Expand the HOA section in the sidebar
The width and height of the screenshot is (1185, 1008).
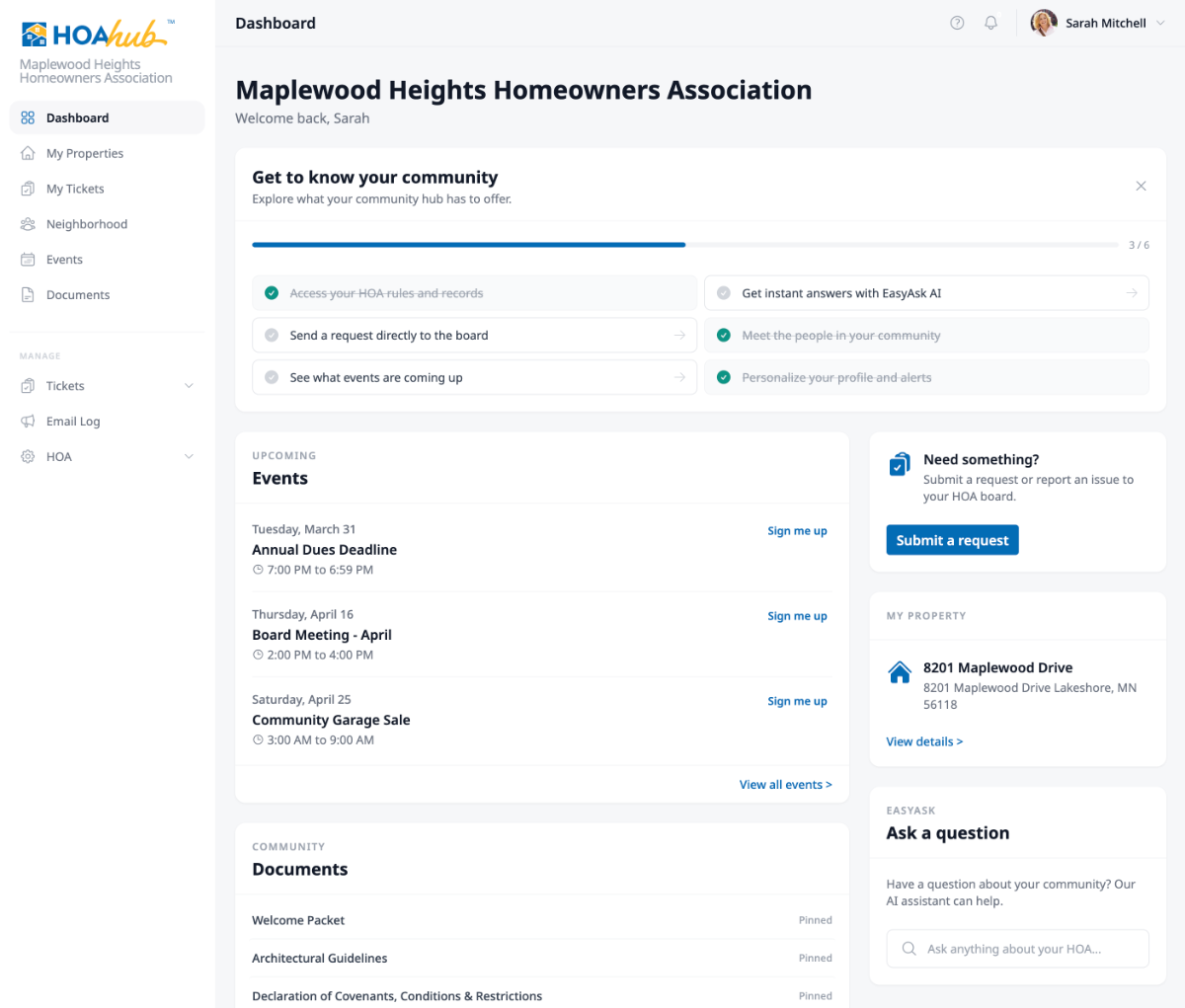tap(189, 456)
